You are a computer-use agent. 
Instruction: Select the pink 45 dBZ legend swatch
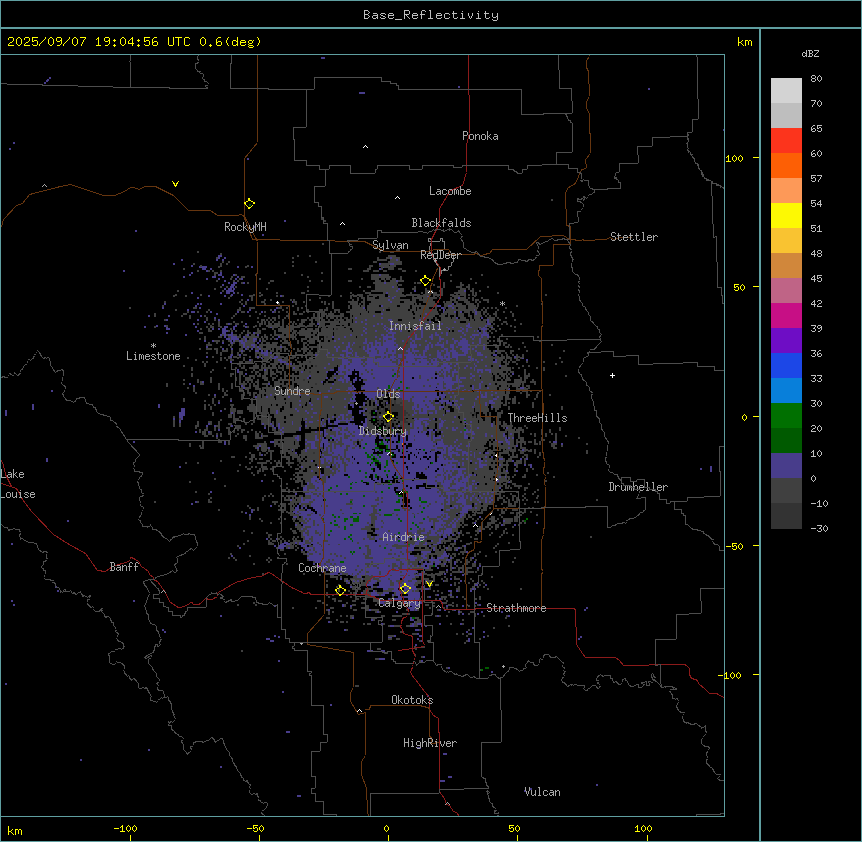(x=786, y=291)
